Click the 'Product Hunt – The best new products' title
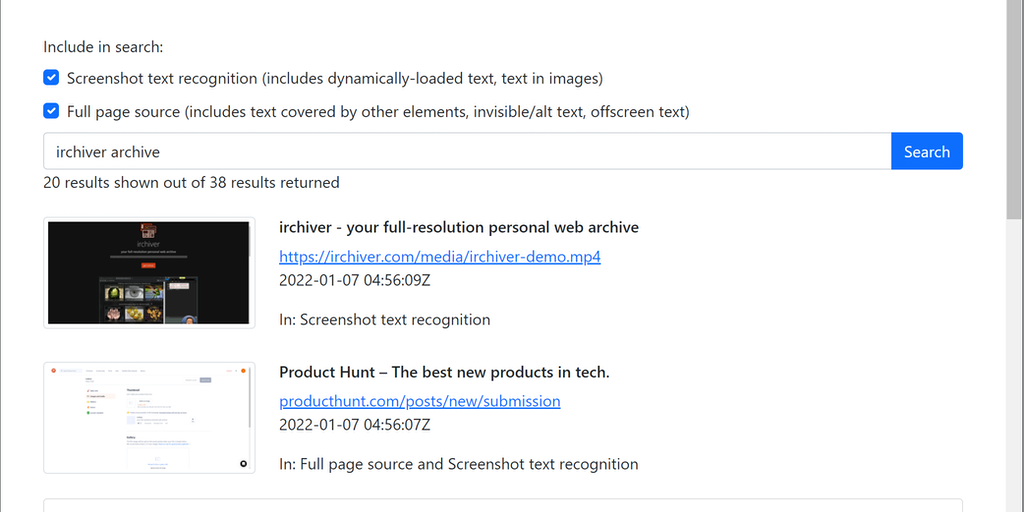The height and width of the screenshot is (512, 1024). point(444,372)
